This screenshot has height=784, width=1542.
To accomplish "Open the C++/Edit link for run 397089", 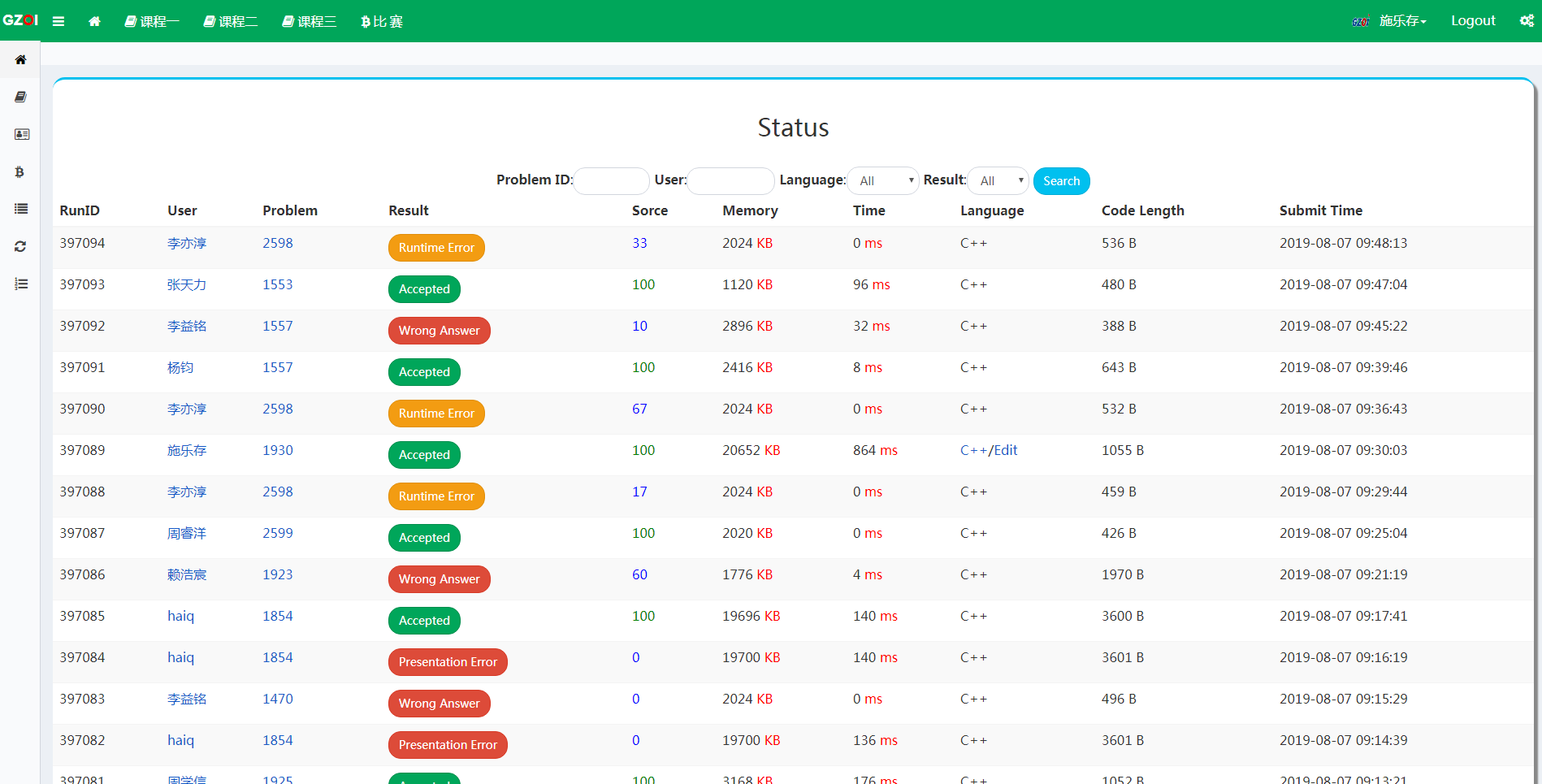I will click(x=988, y=450).
